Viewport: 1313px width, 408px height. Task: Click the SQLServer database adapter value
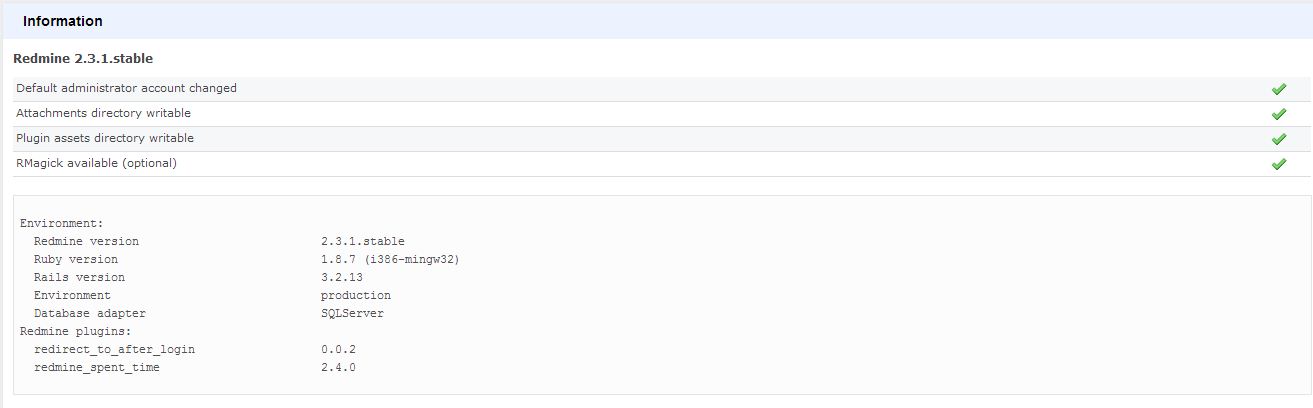[352, 314]
